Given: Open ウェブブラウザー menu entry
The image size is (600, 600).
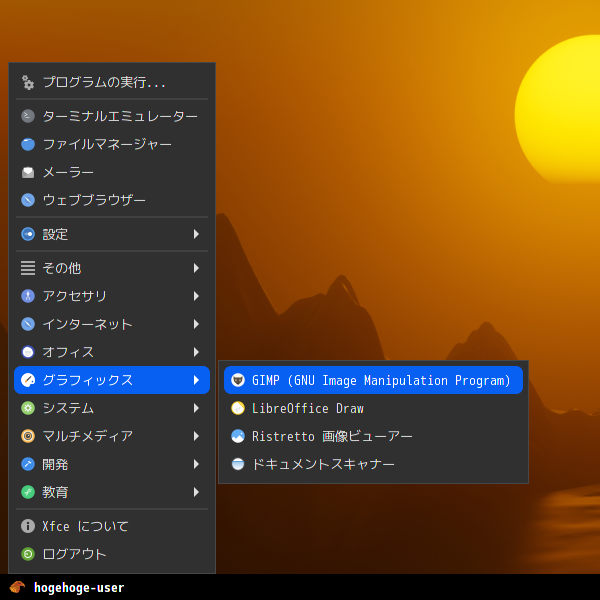Looking at the screenshot, I should (x=112, y=200).
